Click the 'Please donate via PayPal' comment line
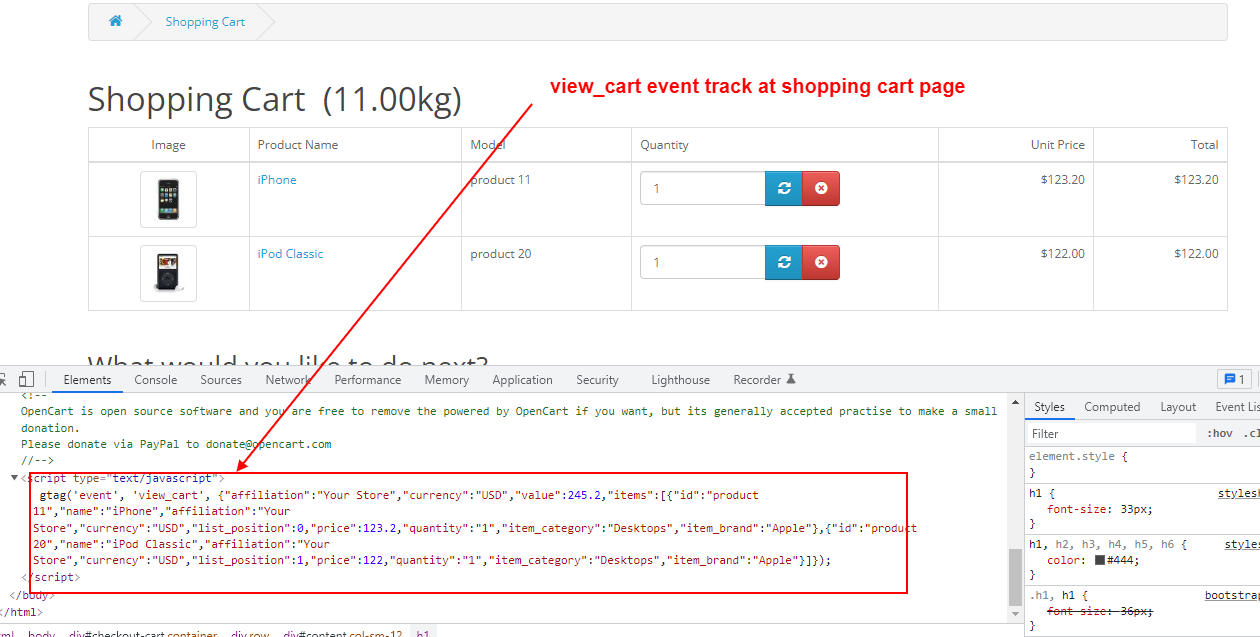The image size is (1260, 637). (x=176, y=444)
